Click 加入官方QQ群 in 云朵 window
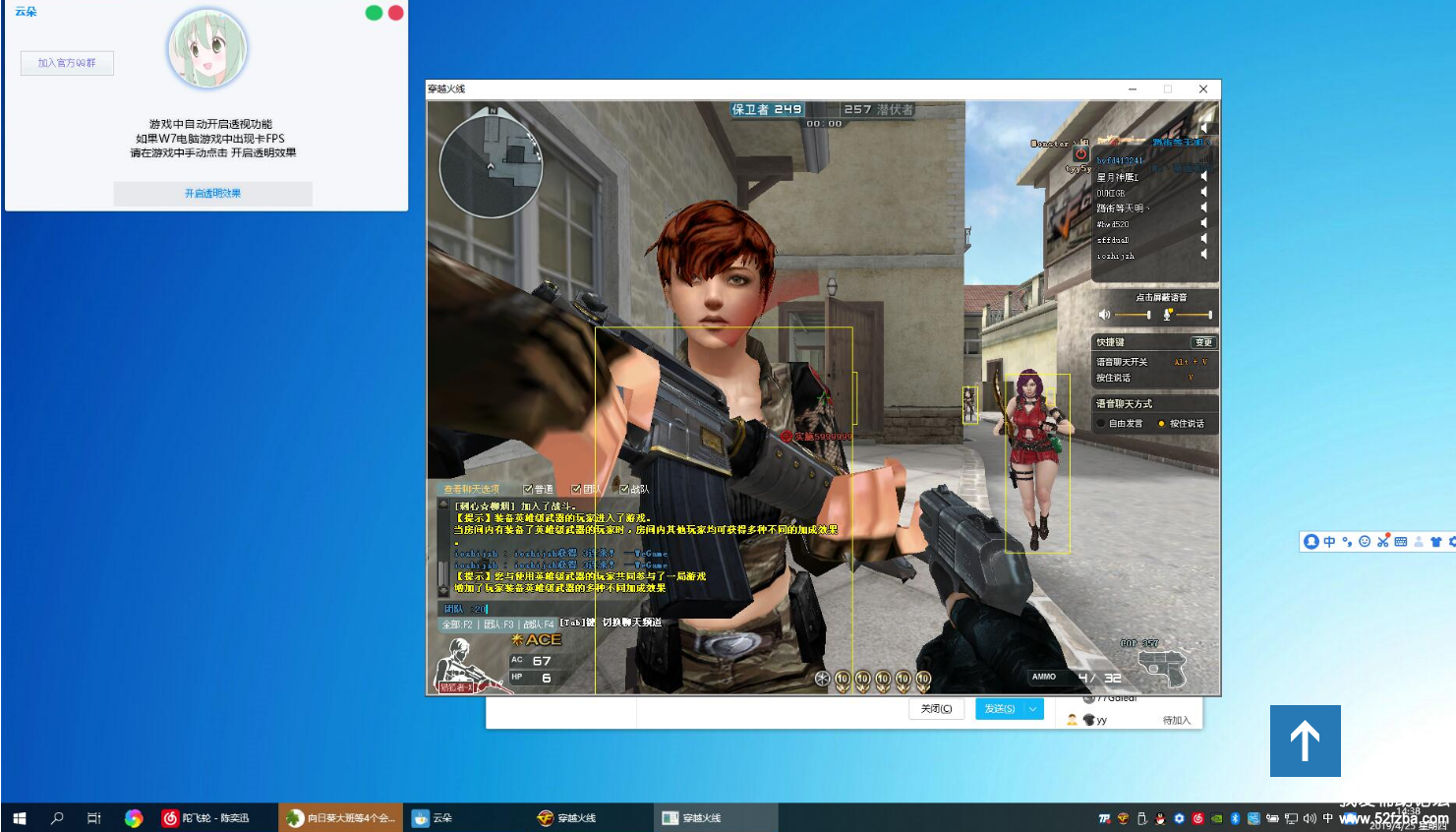This screenshot has width=1456, height=832. click(67, 63)
